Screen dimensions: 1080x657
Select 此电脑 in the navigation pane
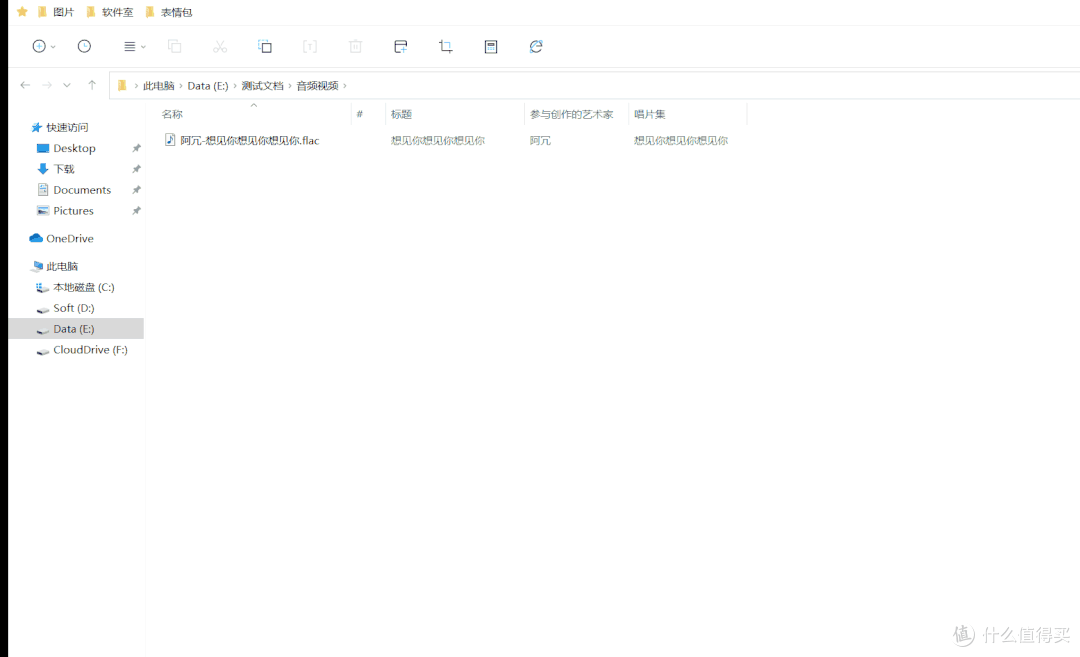(x=62, y=267)
